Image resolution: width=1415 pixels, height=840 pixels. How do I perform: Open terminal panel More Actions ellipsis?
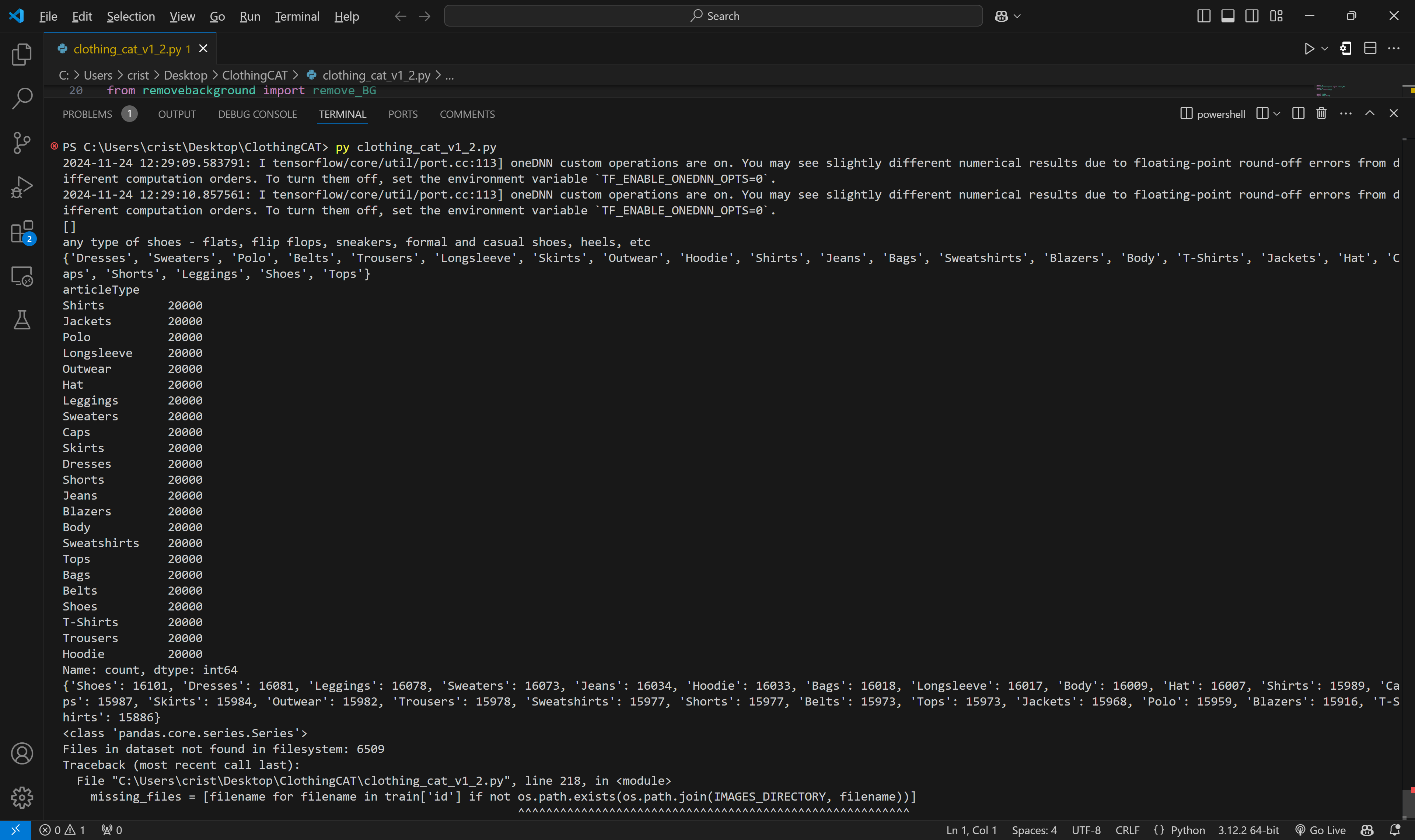[x=1346, y=114]
